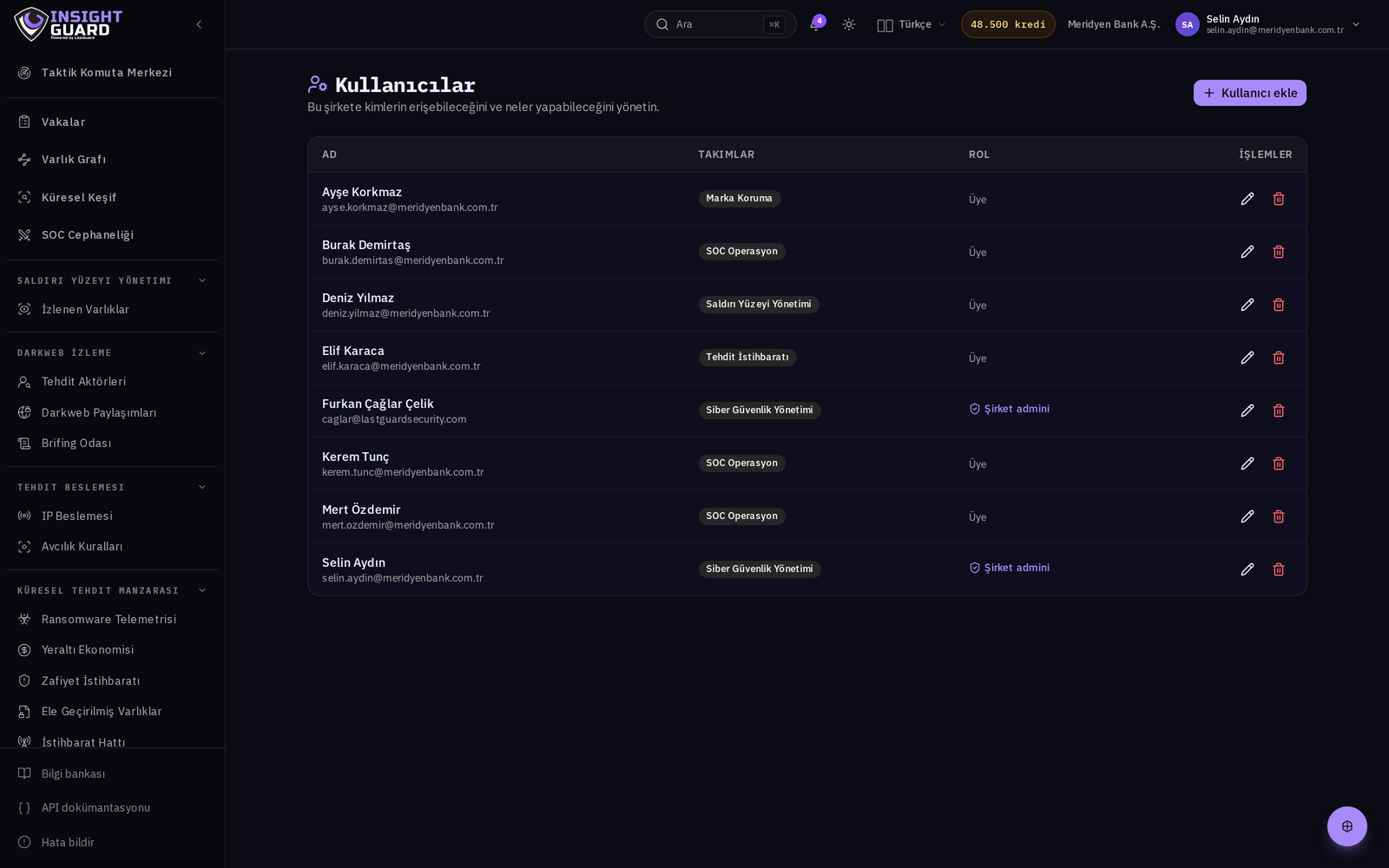Delete Deniz Yılmaz via trash icon

1279,305
